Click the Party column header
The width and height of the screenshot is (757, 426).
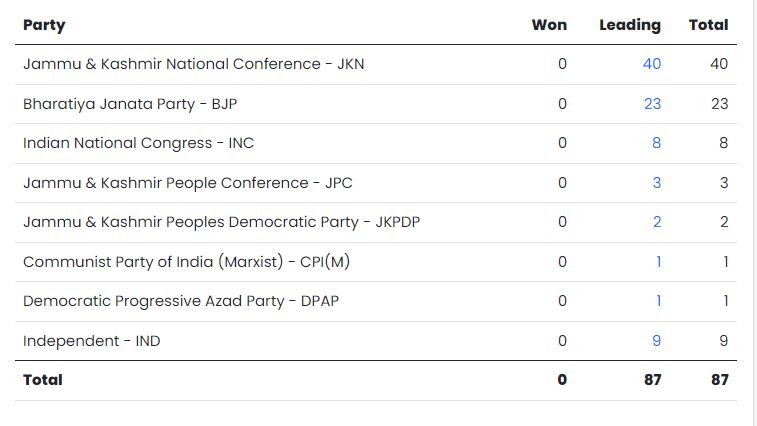tap(44, 25)
